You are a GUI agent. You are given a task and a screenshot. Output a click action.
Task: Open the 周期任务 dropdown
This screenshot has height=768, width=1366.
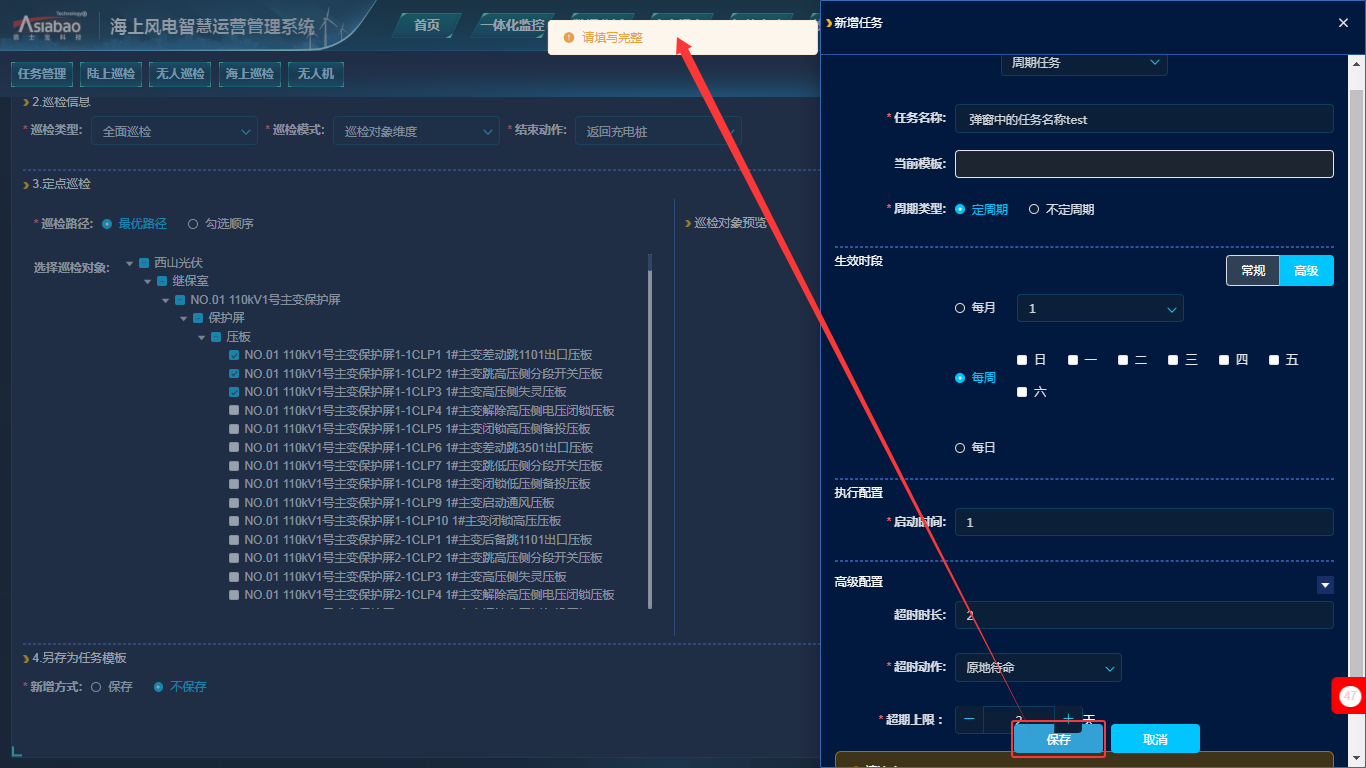tap(1083, 63)
